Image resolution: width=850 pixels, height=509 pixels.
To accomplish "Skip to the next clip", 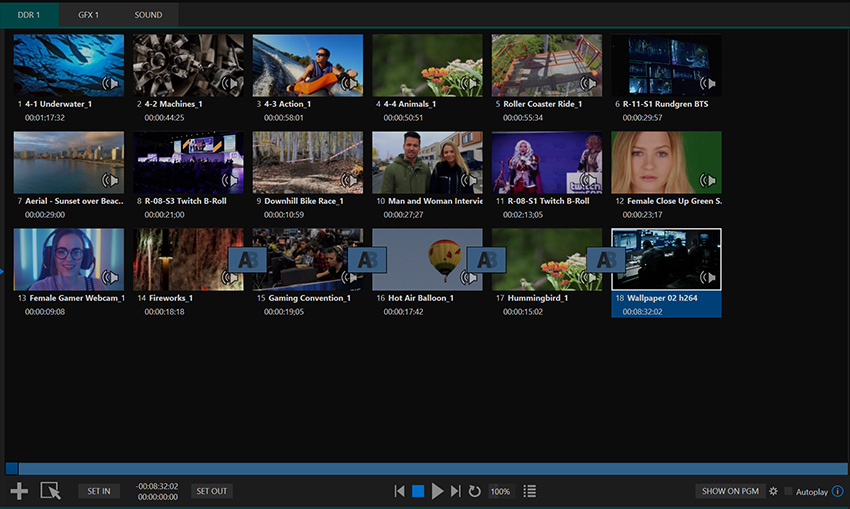I will 456,491.
